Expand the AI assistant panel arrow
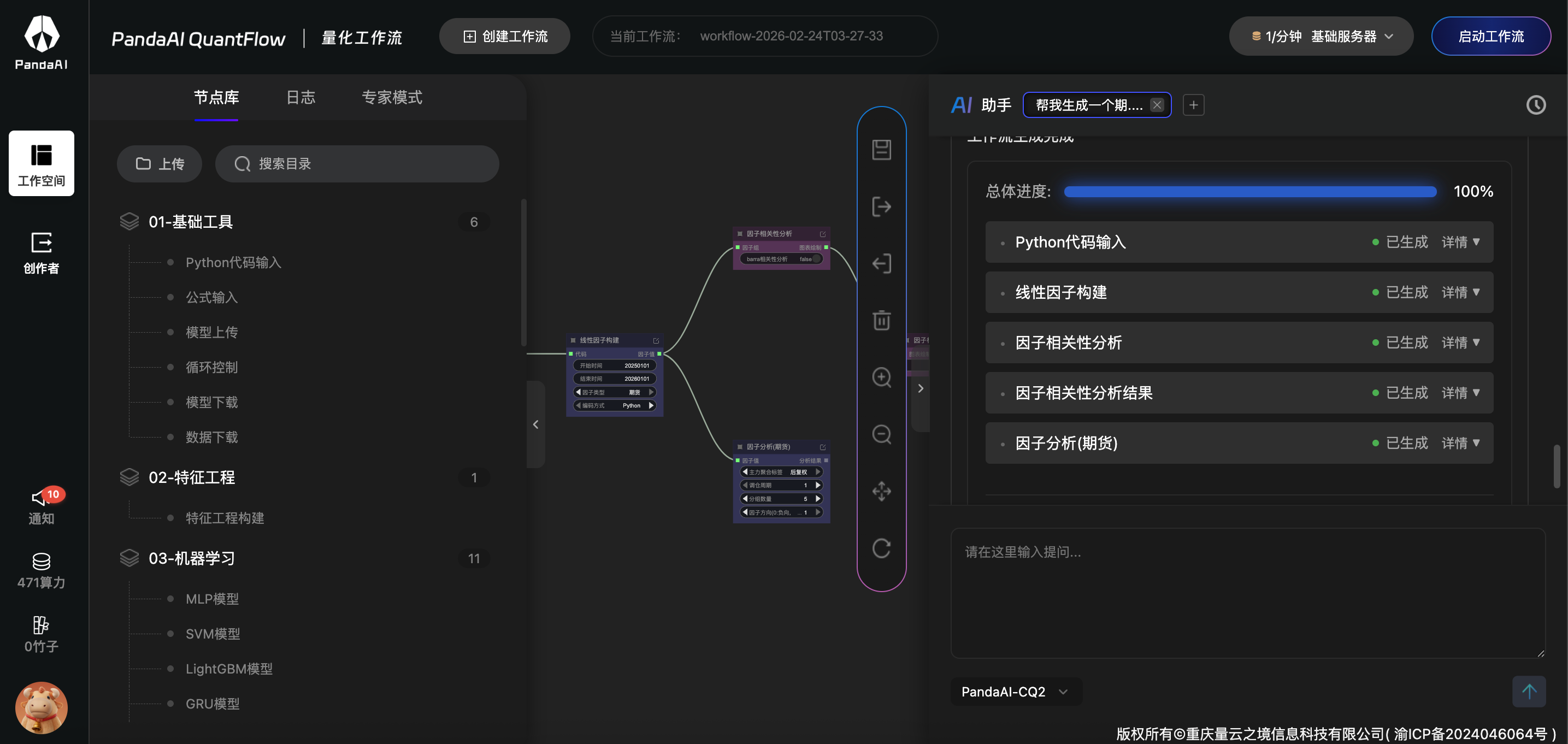This screenshot has height=744, width=1568. point(921,388)
